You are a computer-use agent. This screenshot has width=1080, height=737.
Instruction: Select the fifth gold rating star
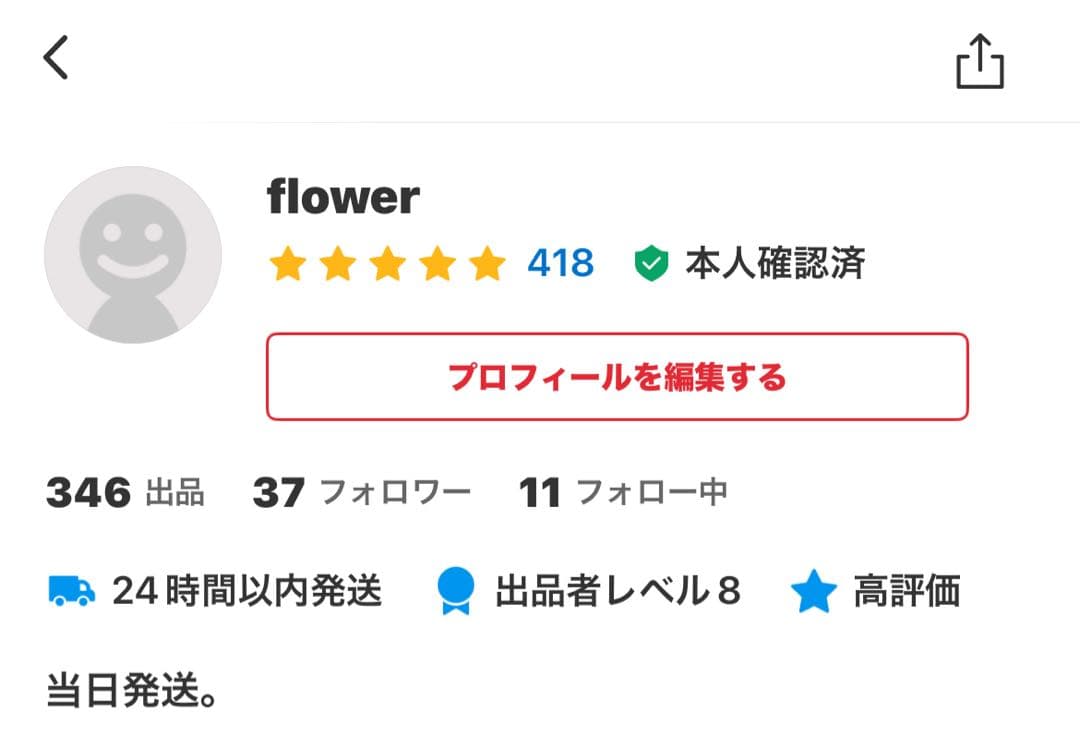click(x=487, y=264)
